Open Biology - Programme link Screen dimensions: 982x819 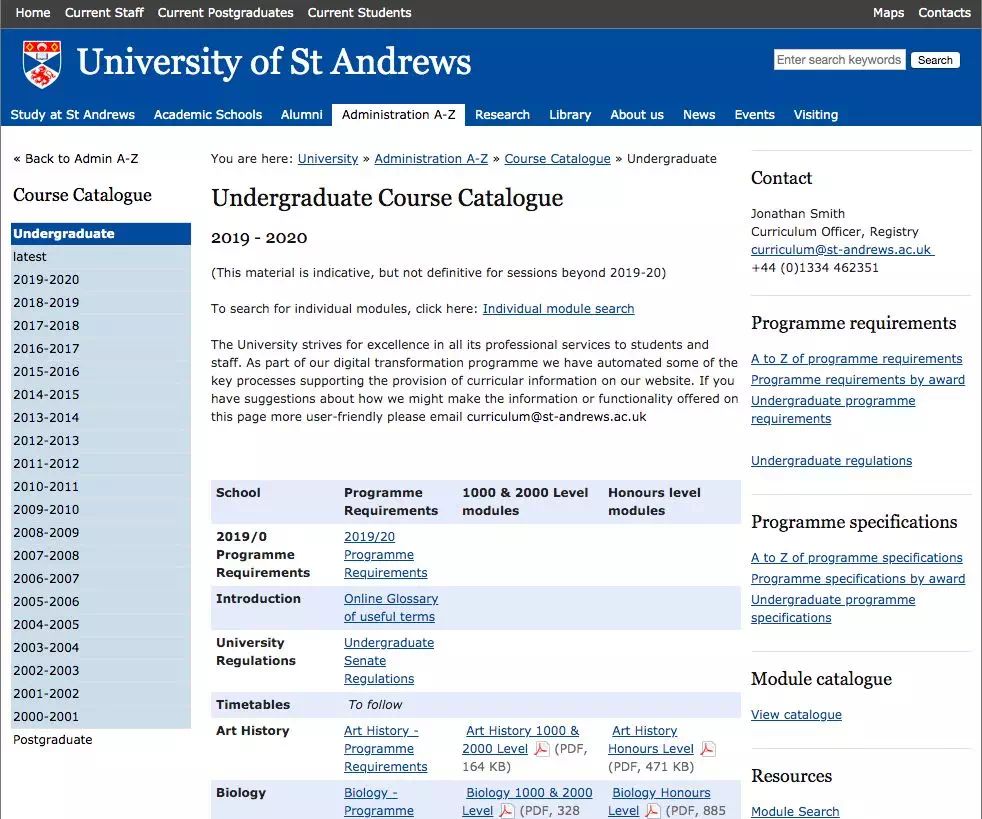point(378,801)
